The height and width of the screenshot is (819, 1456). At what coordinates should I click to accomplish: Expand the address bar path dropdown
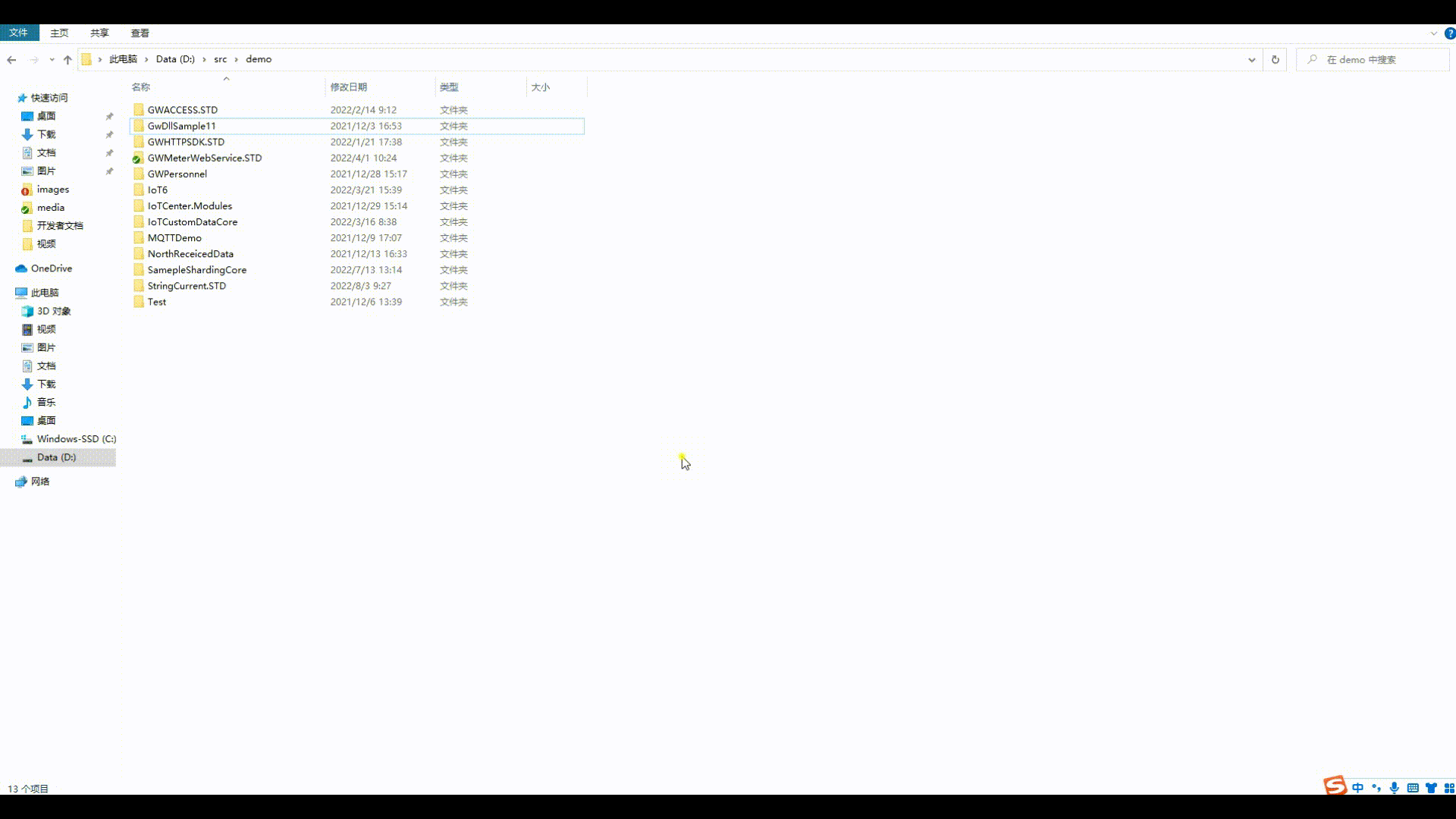point(1251,59)
